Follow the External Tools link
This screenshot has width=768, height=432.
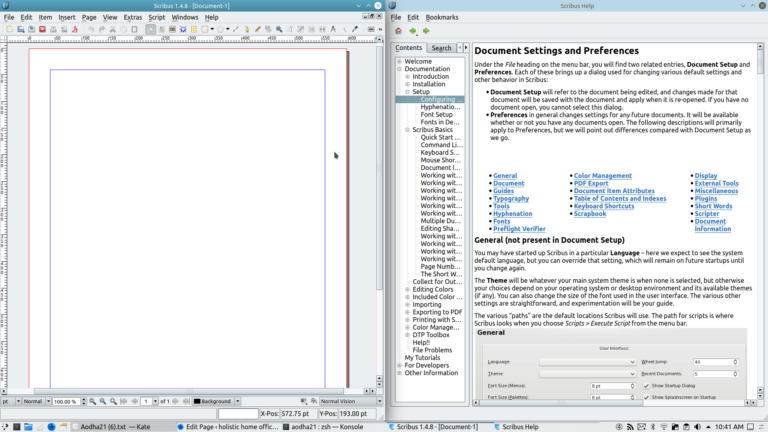(717, 183)
